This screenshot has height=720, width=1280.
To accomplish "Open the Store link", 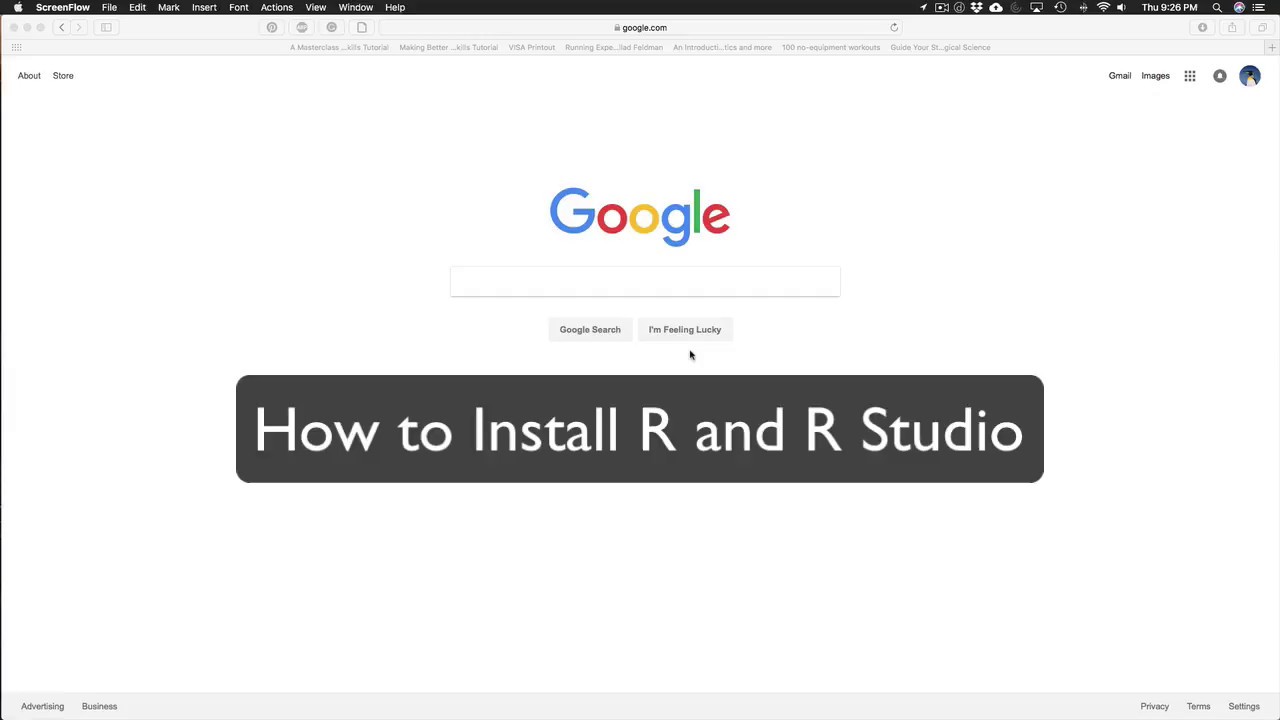I will [63, 76].
